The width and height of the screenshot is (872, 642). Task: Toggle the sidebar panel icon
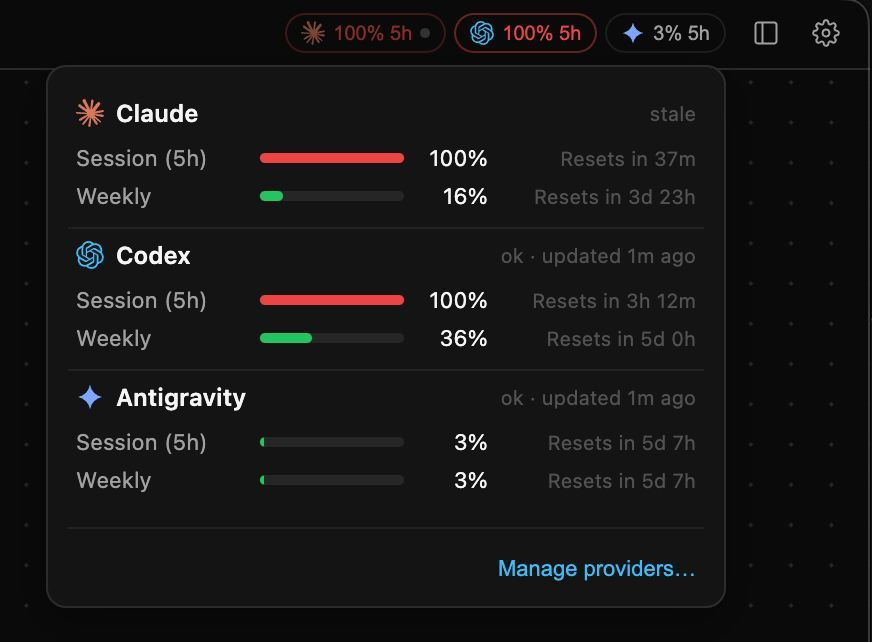pyautogui.click(x=766, y=33)
